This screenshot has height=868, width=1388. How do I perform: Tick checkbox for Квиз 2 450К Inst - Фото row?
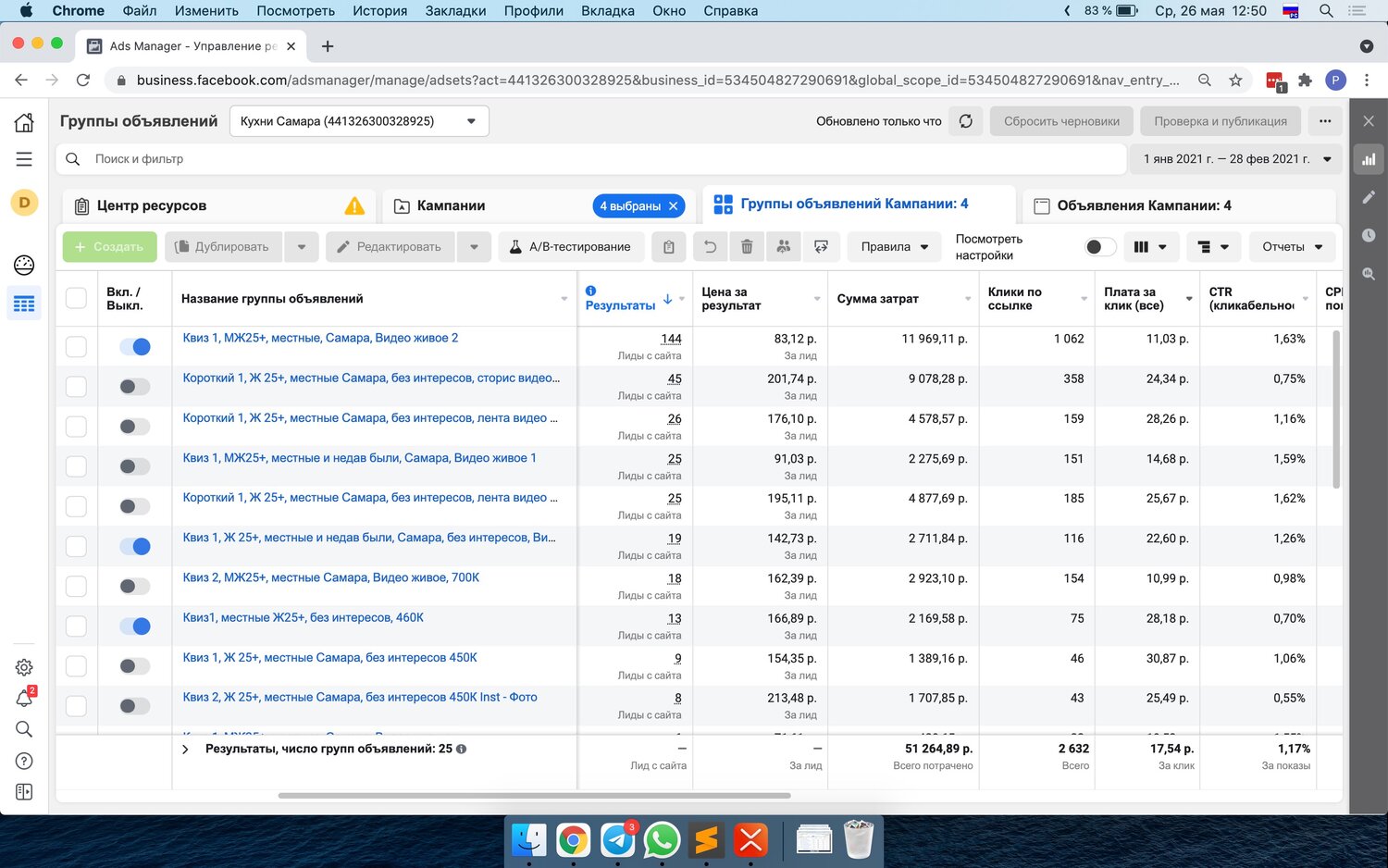[76, 706]
